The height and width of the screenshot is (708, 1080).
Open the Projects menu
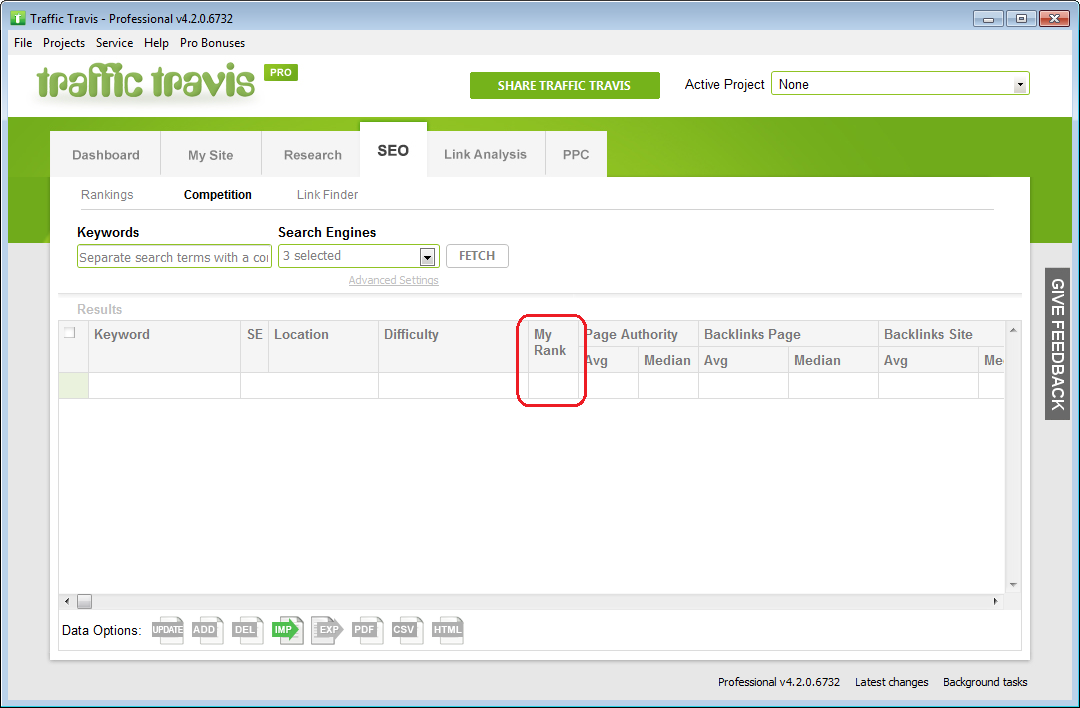[64, 43]
